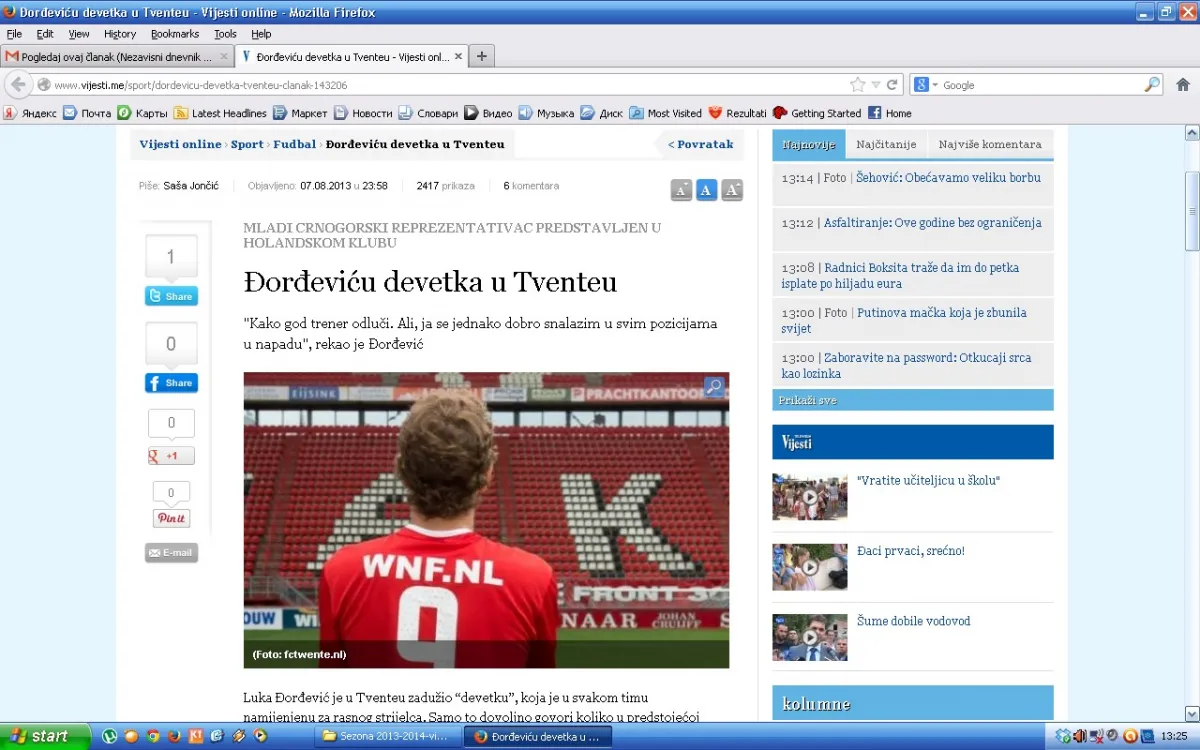Open Latest Headlines feed bookmark
Viewport: 1200px width, 750px height.
coord(220,113)
